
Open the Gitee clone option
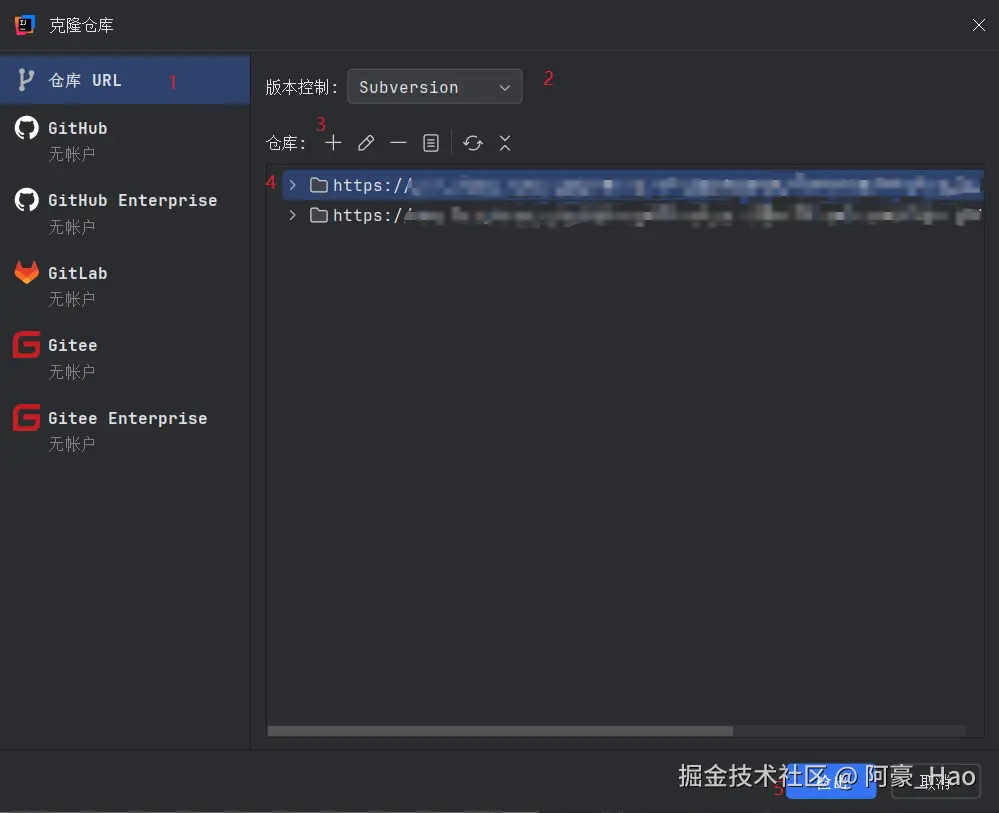pyautogui.click(x=125, y=358)
